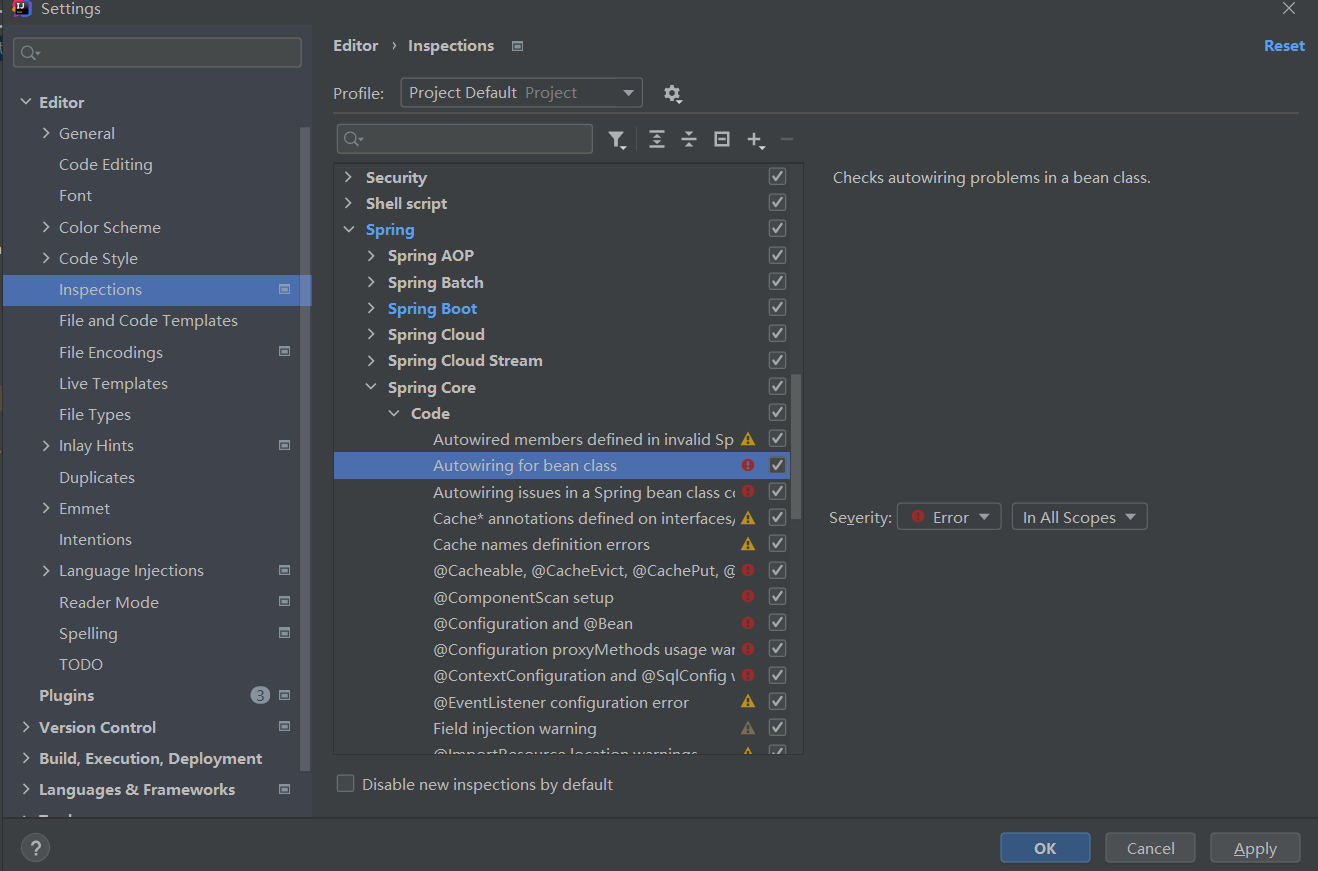Click the Plugins update count badge
This screenshot has width=1318, height=871.
[260, 695]
